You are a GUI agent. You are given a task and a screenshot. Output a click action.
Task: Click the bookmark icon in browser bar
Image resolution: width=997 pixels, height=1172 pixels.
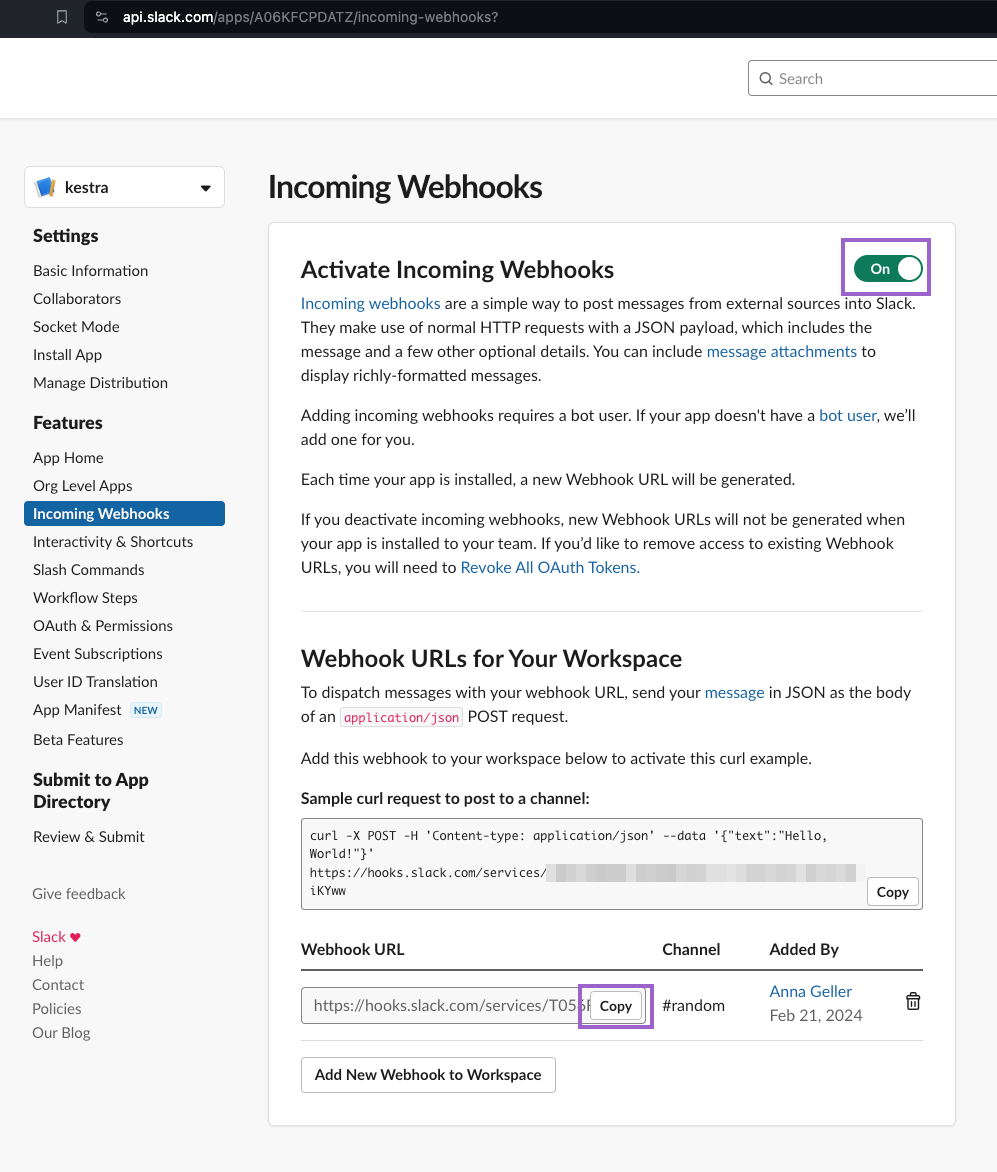point(62,17)
